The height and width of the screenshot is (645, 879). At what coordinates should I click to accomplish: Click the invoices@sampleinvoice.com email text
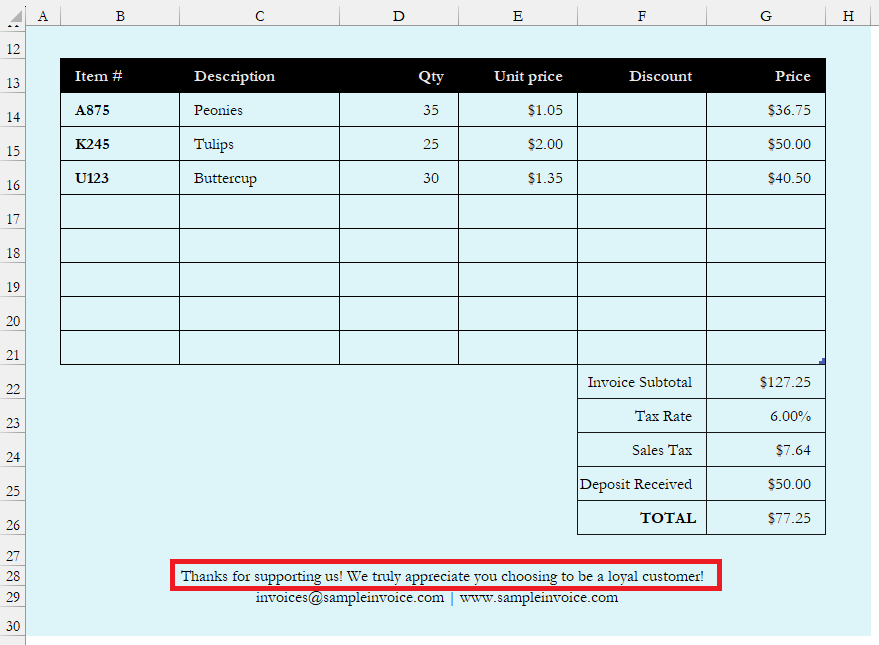pyautogui.click(x=350, y=597)
